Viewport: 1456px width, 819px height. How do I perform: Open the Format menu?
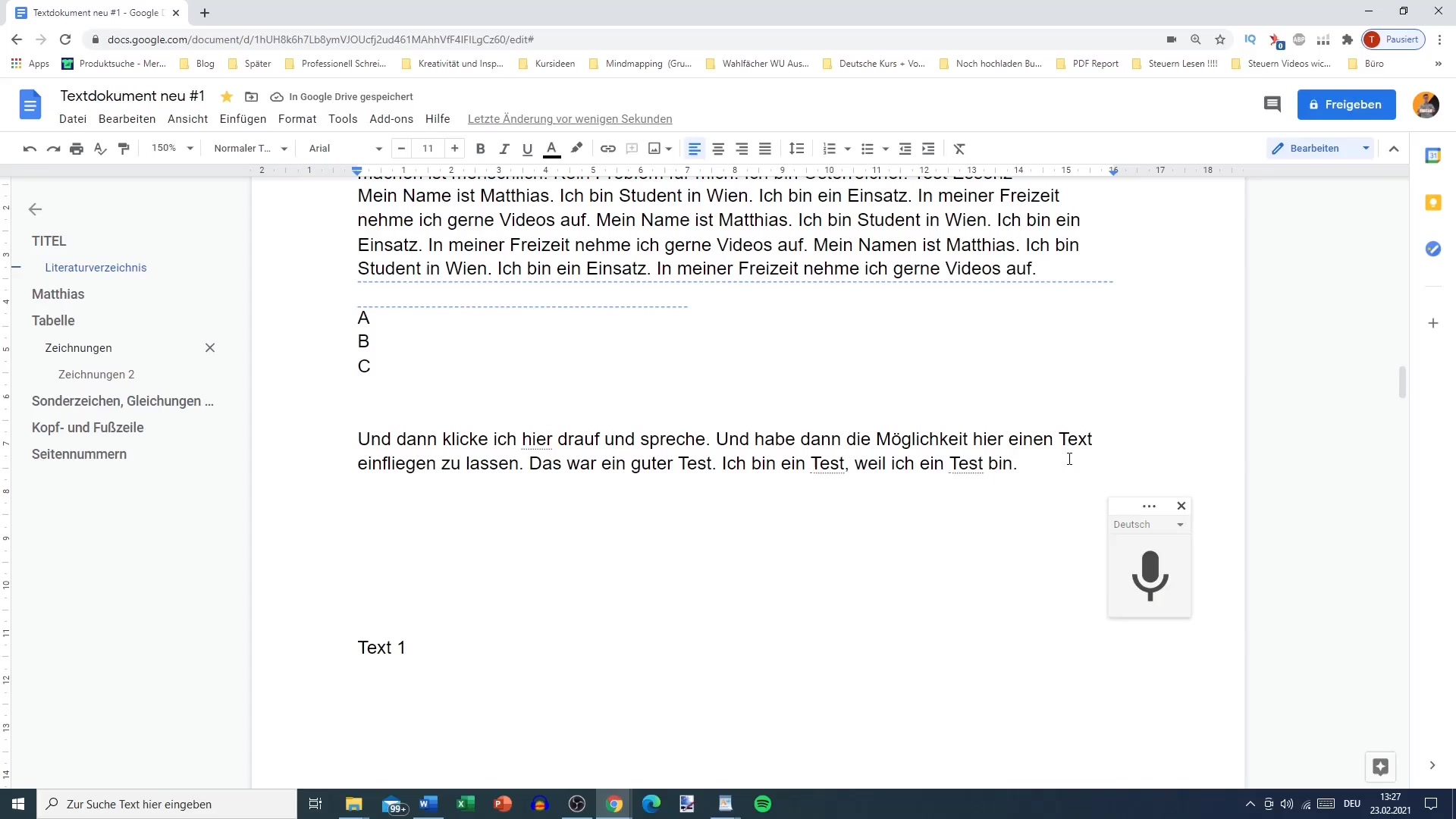[x=297, y=119]
